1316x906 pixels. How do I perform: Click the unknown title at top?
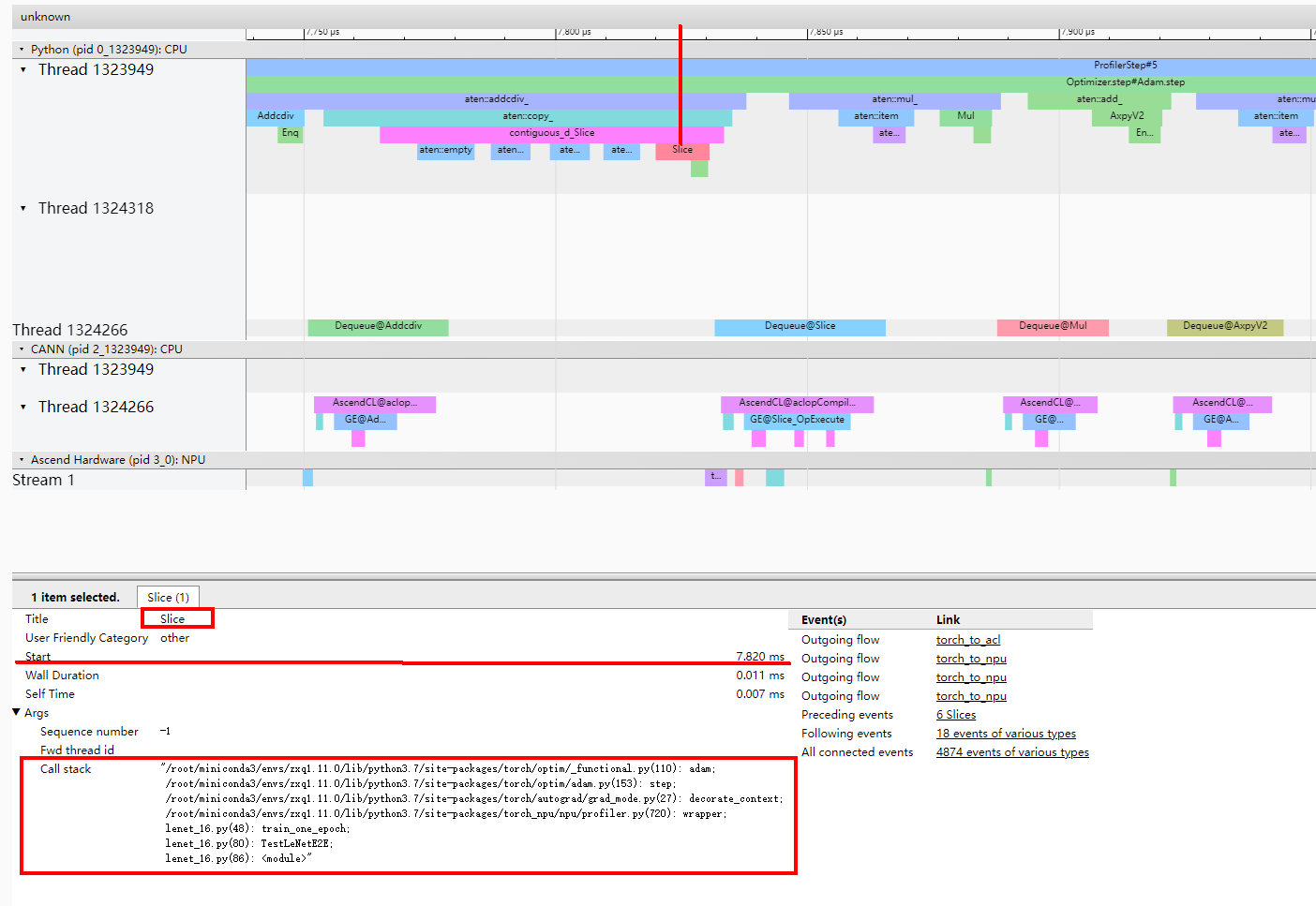45,17
